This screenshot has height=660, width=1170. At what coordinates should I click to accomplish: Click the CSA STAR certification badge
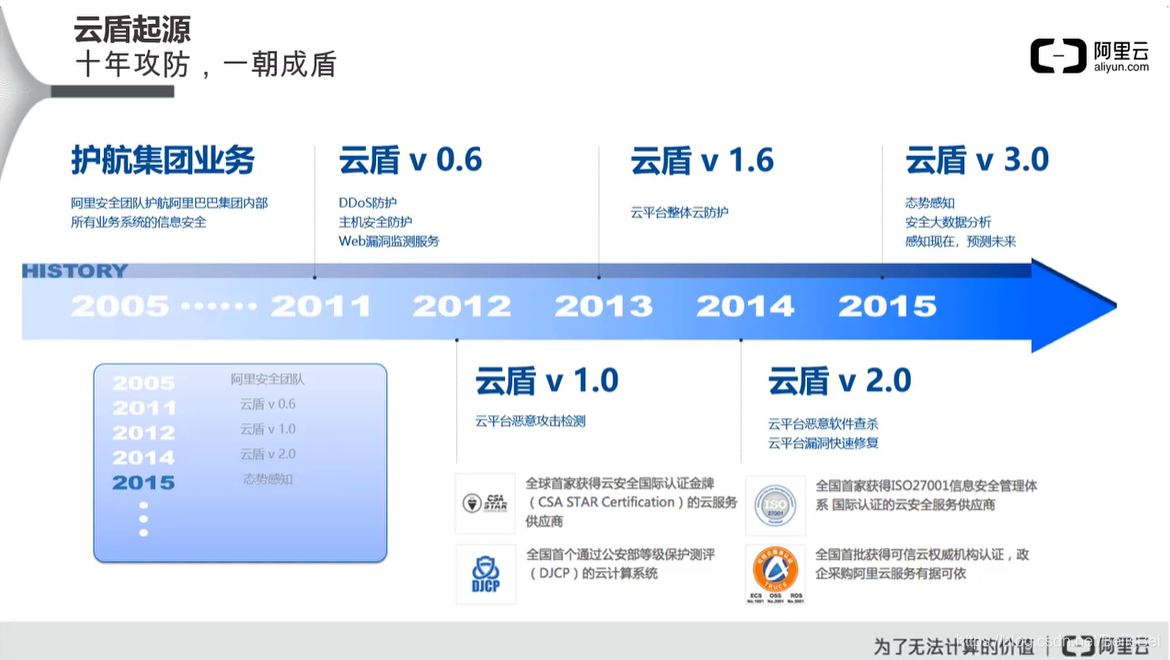point(485,503)
